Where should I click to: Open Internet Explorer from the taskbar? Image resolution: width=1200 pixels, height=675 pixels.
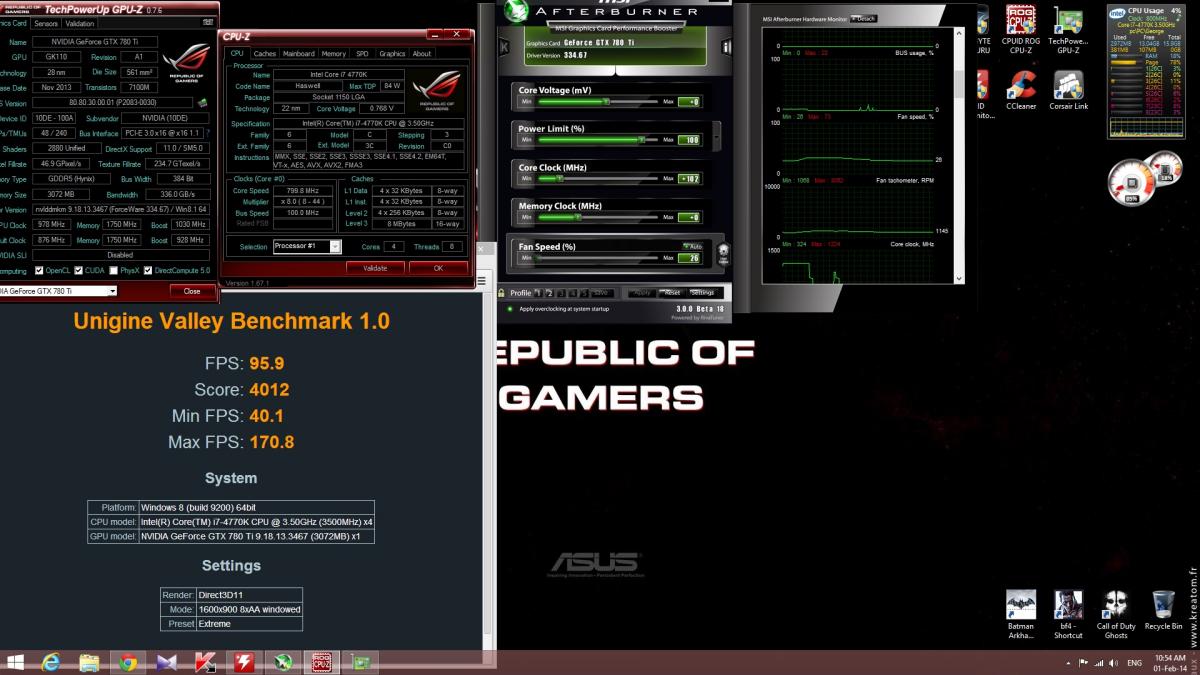pos(52,662)
